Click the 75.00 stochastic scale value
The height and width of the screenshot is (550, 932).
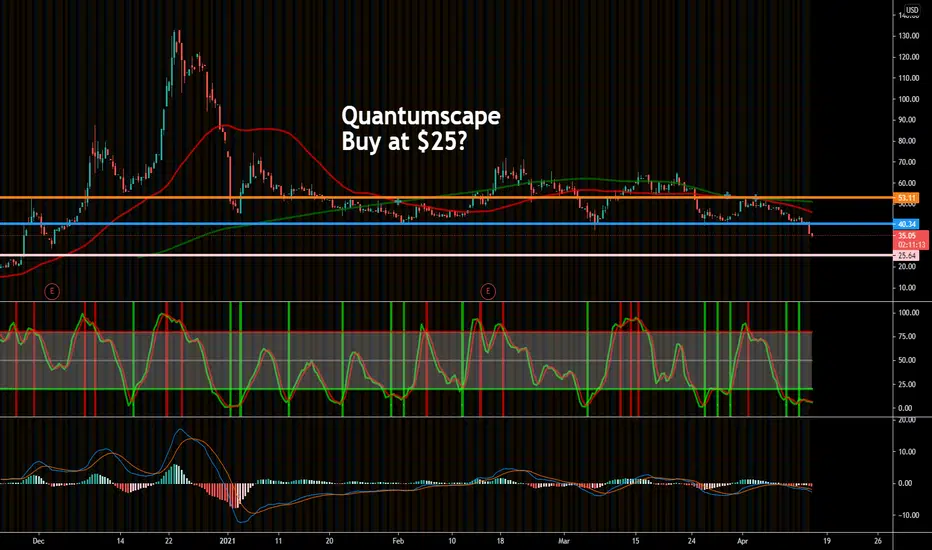(x=905, y=337)
